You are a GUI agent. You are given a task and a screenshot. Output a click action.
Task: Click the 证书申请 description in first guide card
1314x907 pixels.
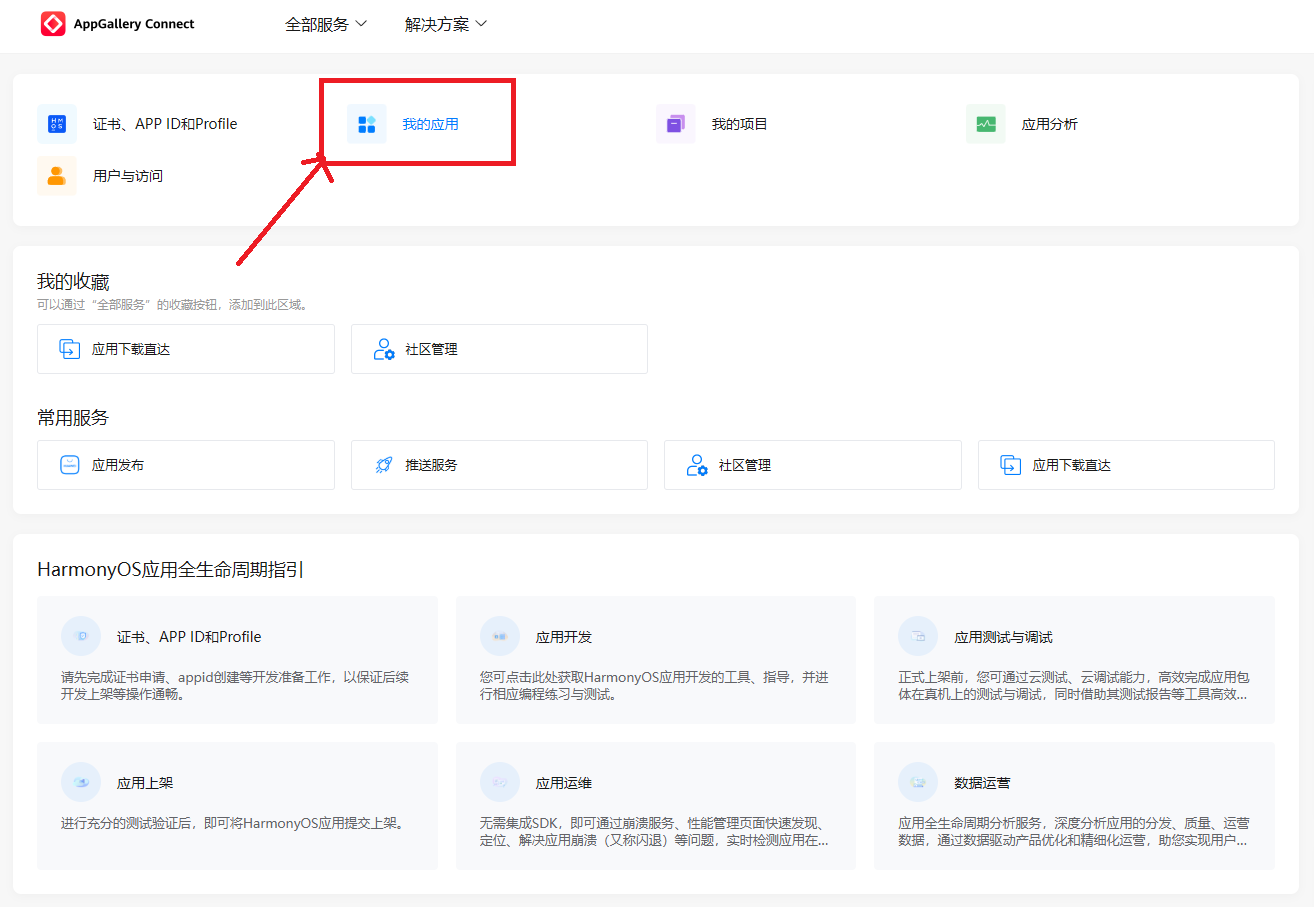point(235,686)
